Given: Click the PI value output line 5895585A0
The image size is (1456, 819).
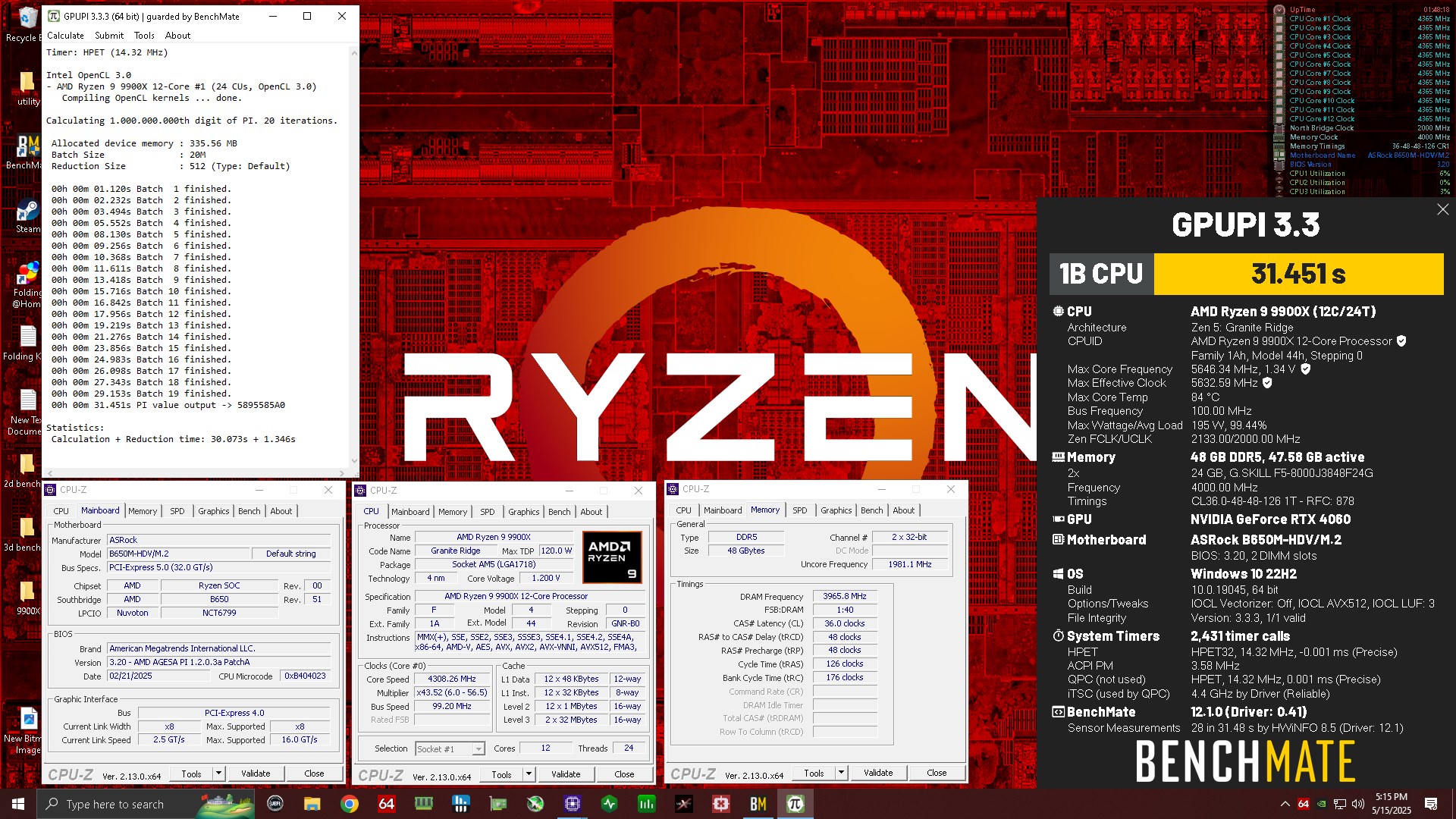Looking at the screenshot, I should 168,405.
